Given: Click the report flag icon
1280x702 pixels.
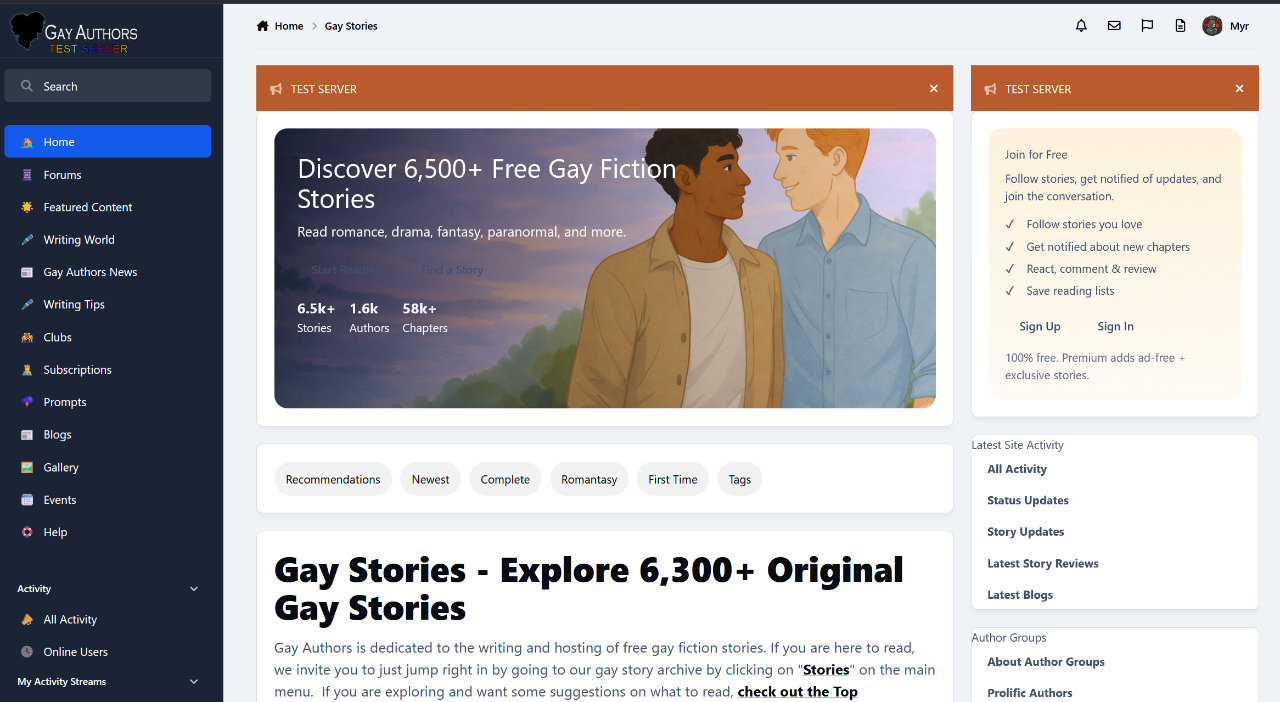Looking at the screenshot, I should pyautogui.click(x=1147, y=26).
